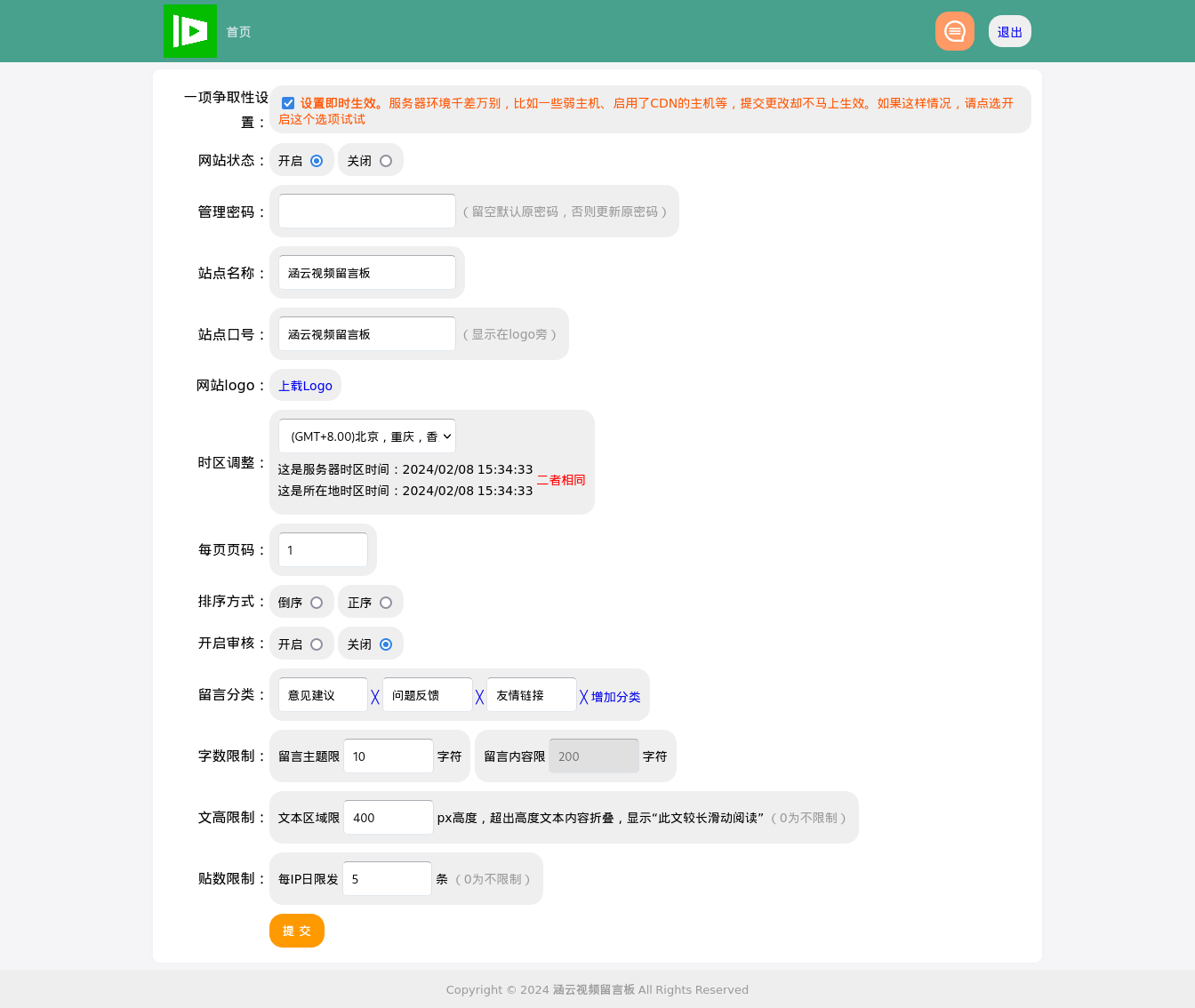Click the 显示在logo旁 hint text
The image size is (1195, 1008).
pos(509,334)
